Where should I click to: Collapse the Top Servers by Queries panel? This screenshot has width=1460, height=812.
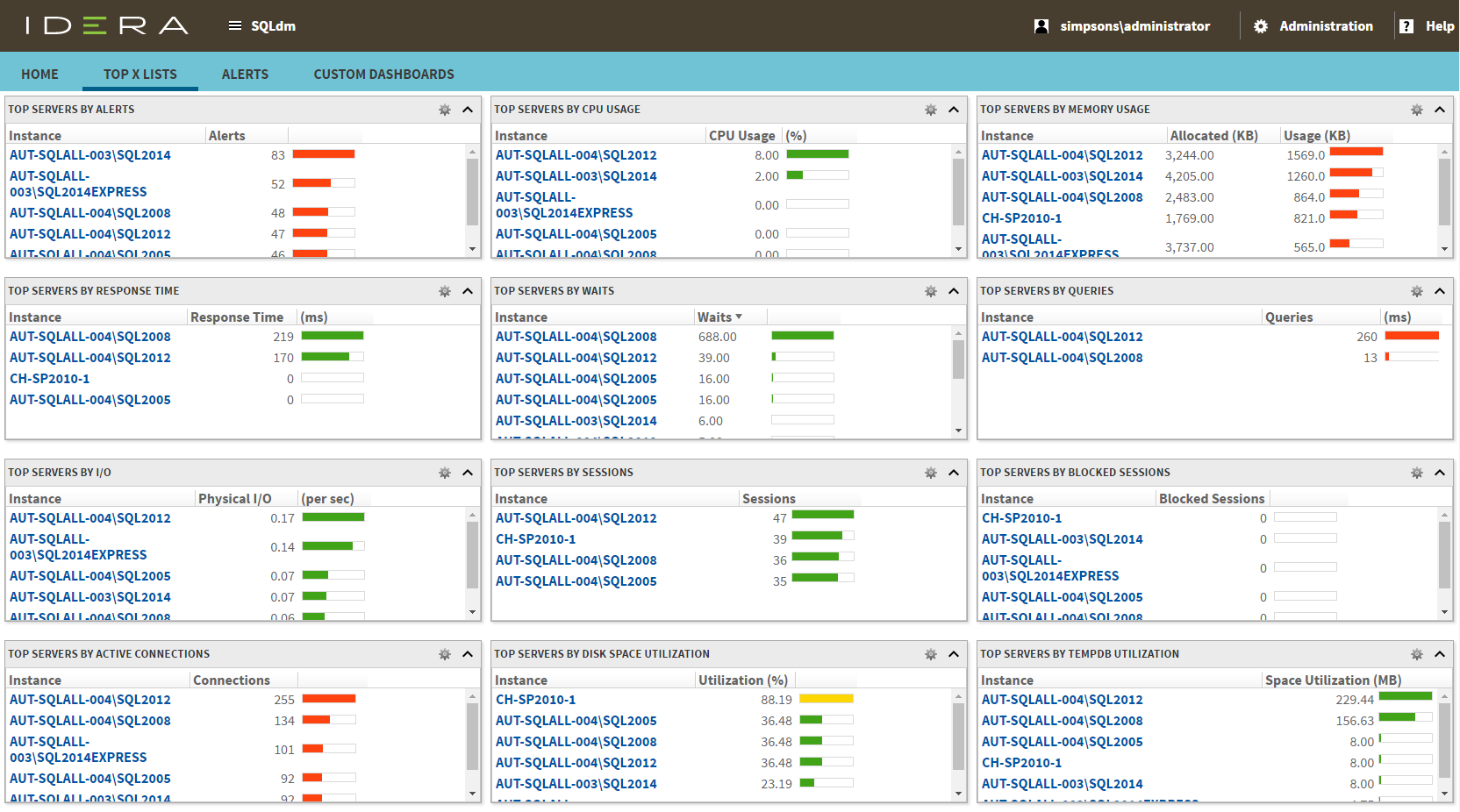[1440, 291]
